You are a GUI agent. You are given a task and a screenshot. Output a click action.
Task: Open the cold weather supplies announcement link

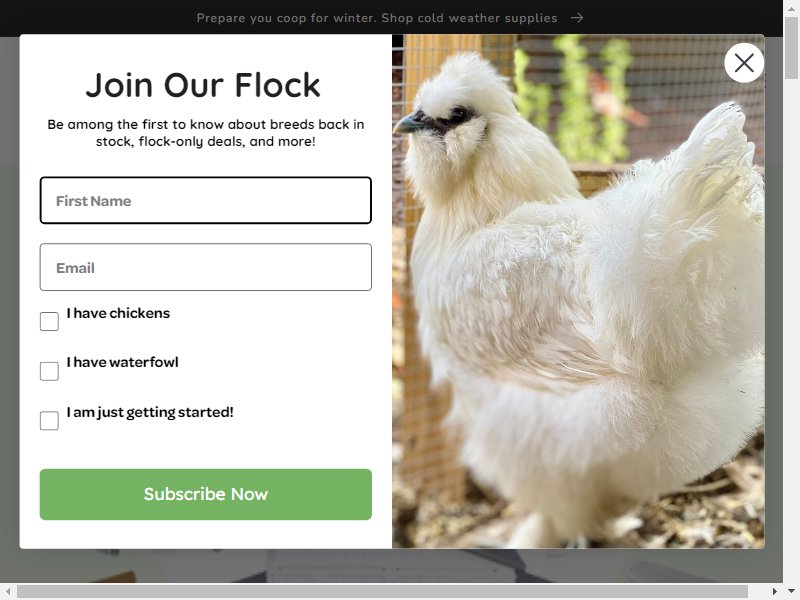[x=377, y=18]
